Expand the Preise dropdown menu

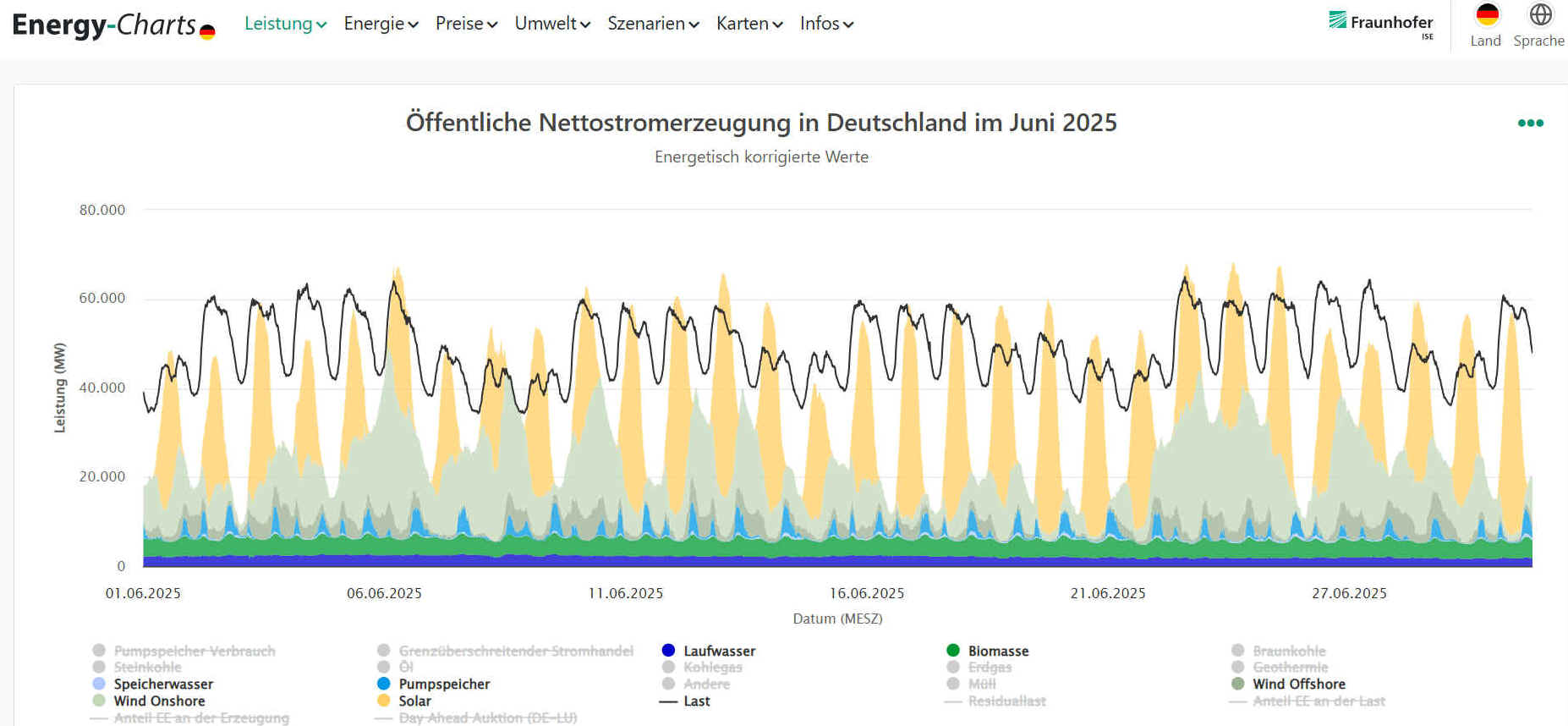(466, 24)
